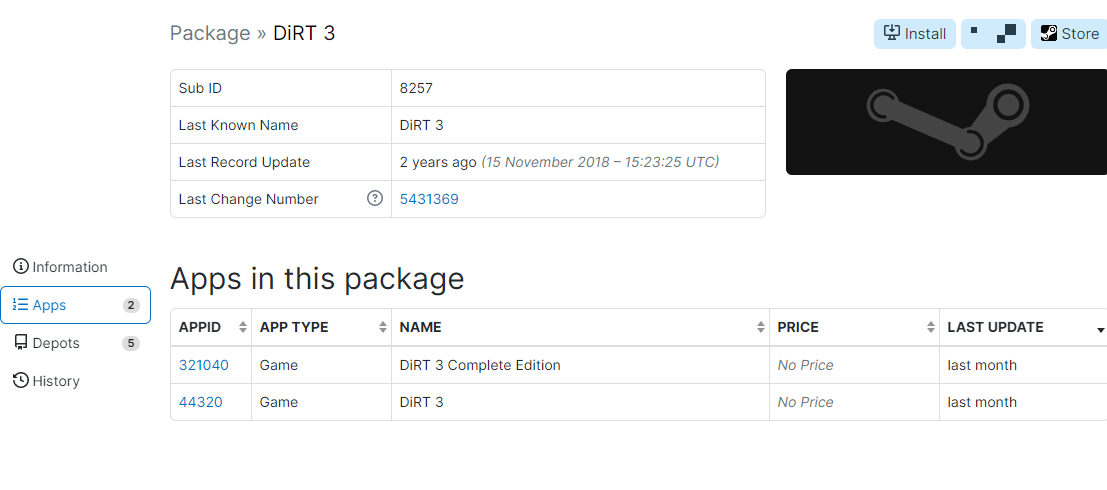
Task: Open app ID 44320 link
Action: 201,402
